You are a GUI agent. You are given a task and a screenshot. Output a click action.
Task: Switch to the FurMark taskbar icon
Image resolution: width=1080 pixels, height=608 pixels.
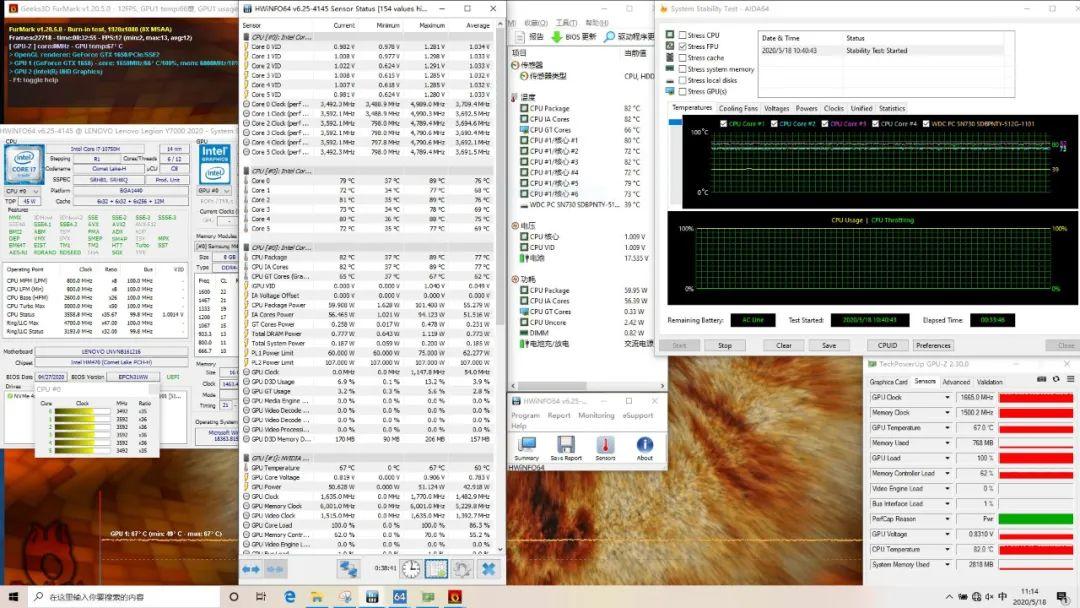pos(455,596)
